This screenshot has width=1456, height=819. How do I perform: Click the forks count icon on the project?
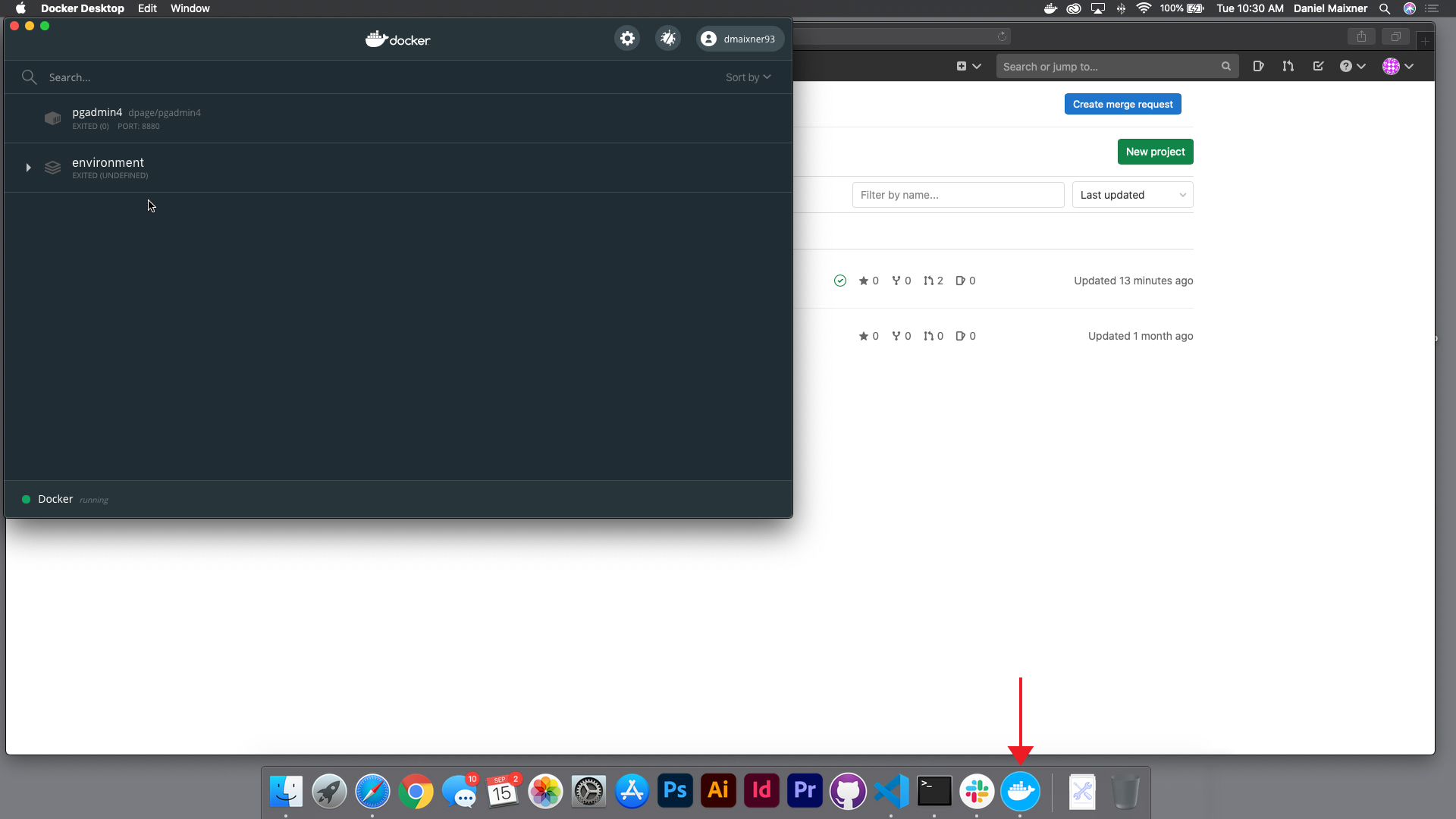[896, 281]
